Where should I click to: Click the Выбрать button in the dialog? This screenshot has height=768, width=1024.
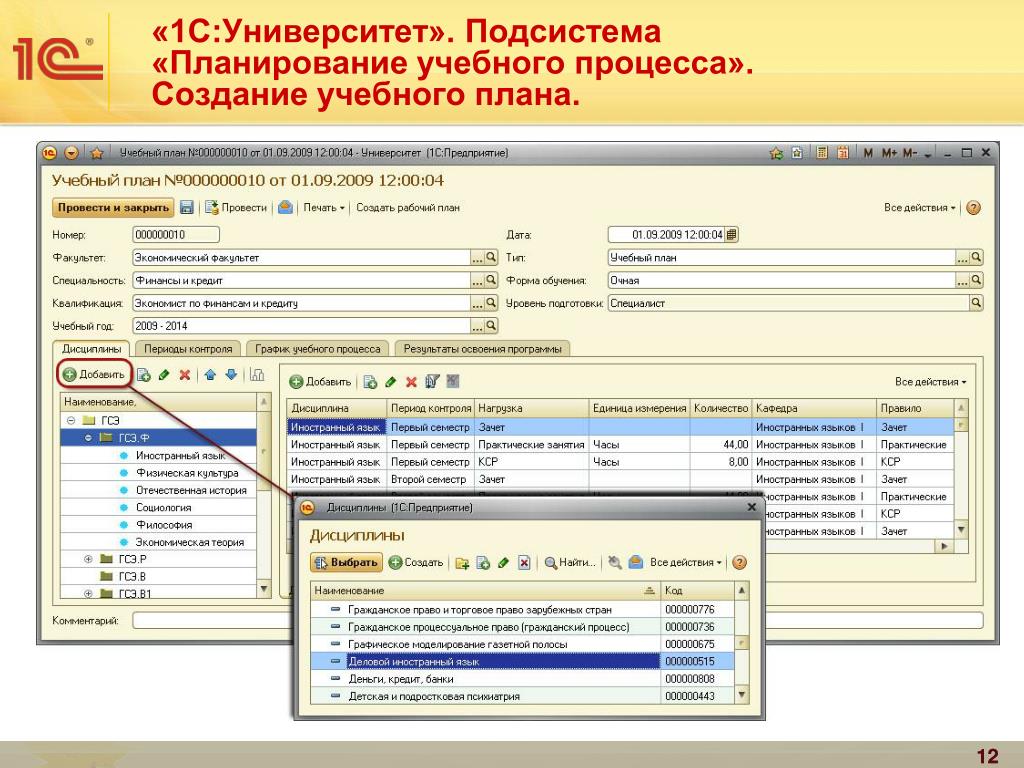pyautogui.click(x=347, y=562)
